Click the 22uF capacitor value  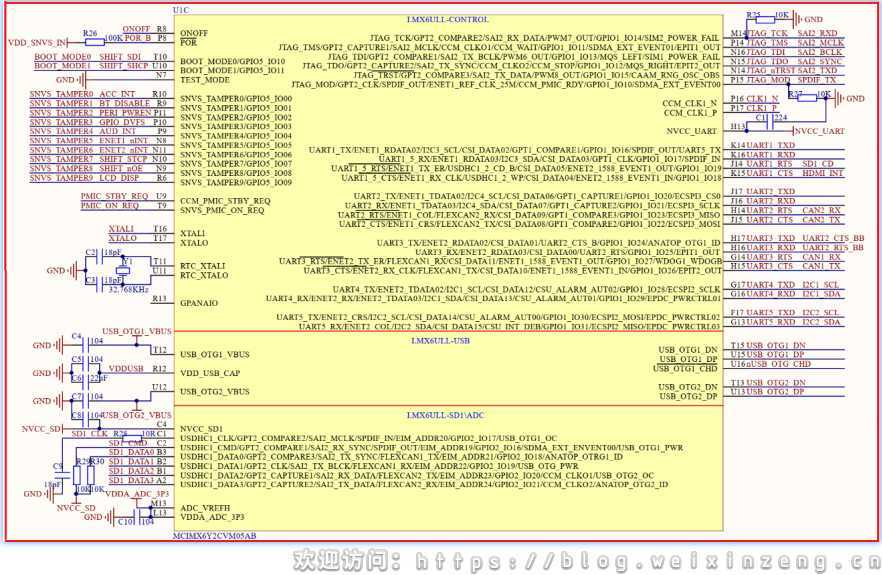pyautogui.click(x=99, y=378)
